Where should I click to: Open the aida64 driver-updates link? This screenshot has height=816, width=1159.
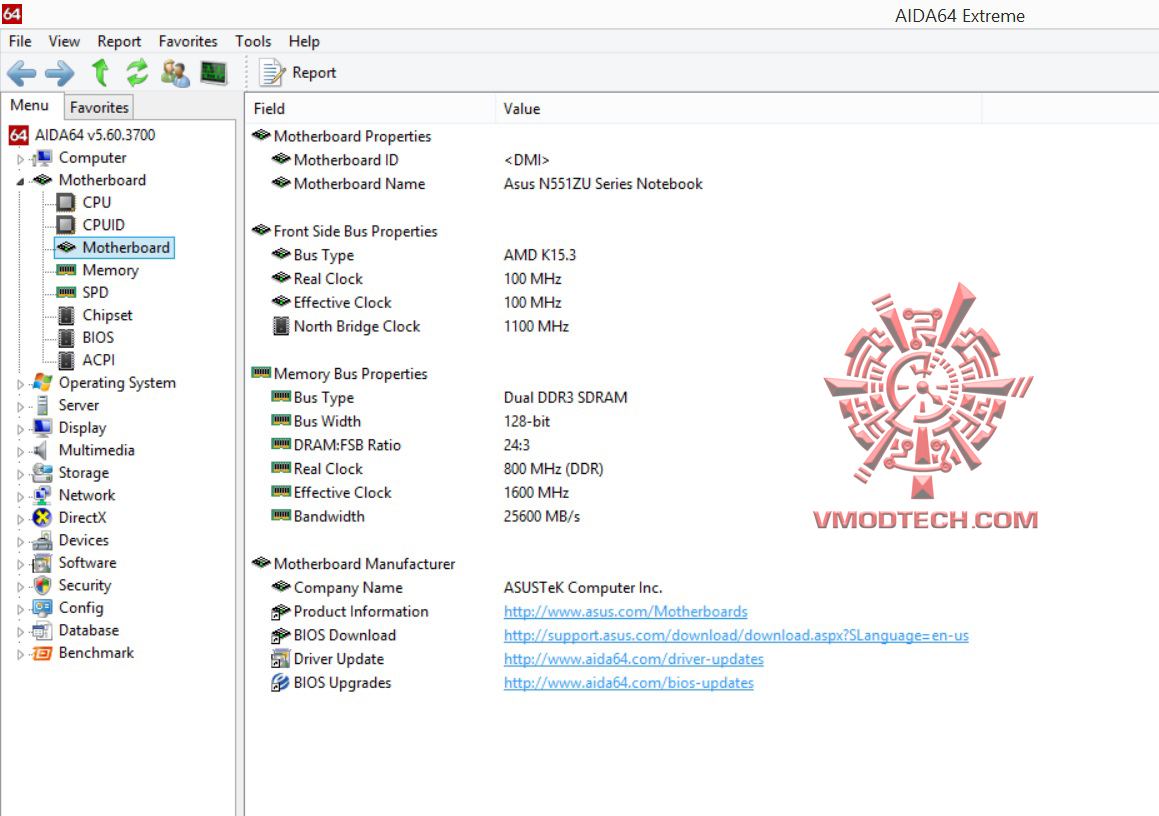[633, 659]
